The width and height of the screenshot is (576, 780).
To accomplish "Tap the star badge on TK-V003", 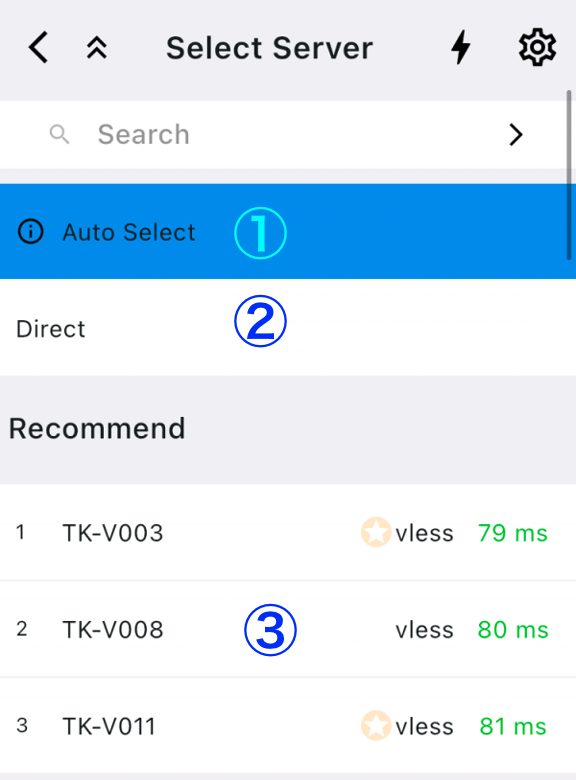I will pos(376,532).
